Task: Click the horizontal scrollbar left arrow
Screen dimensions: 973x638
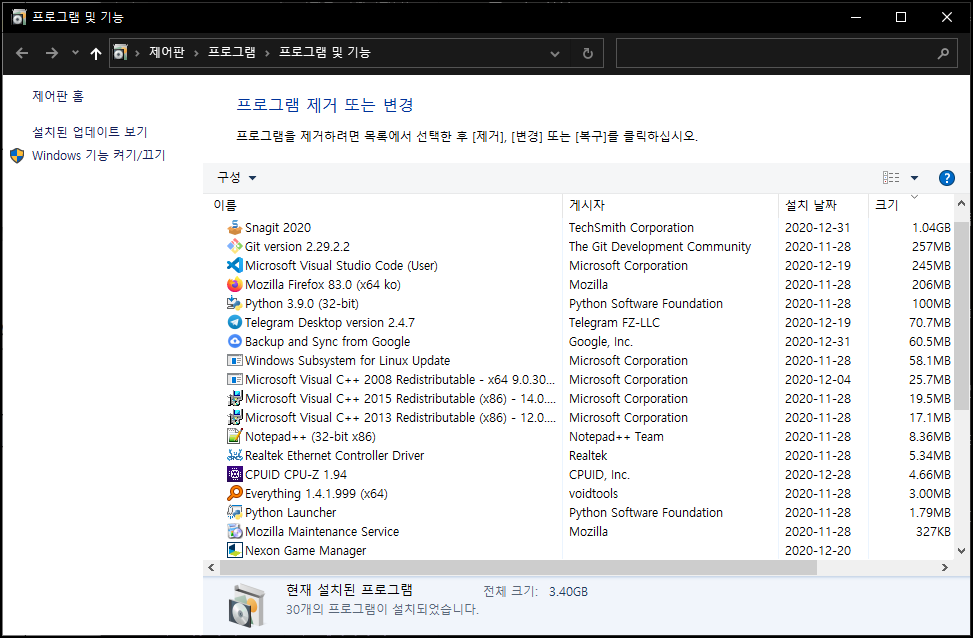Action: (x=211, y=567)
